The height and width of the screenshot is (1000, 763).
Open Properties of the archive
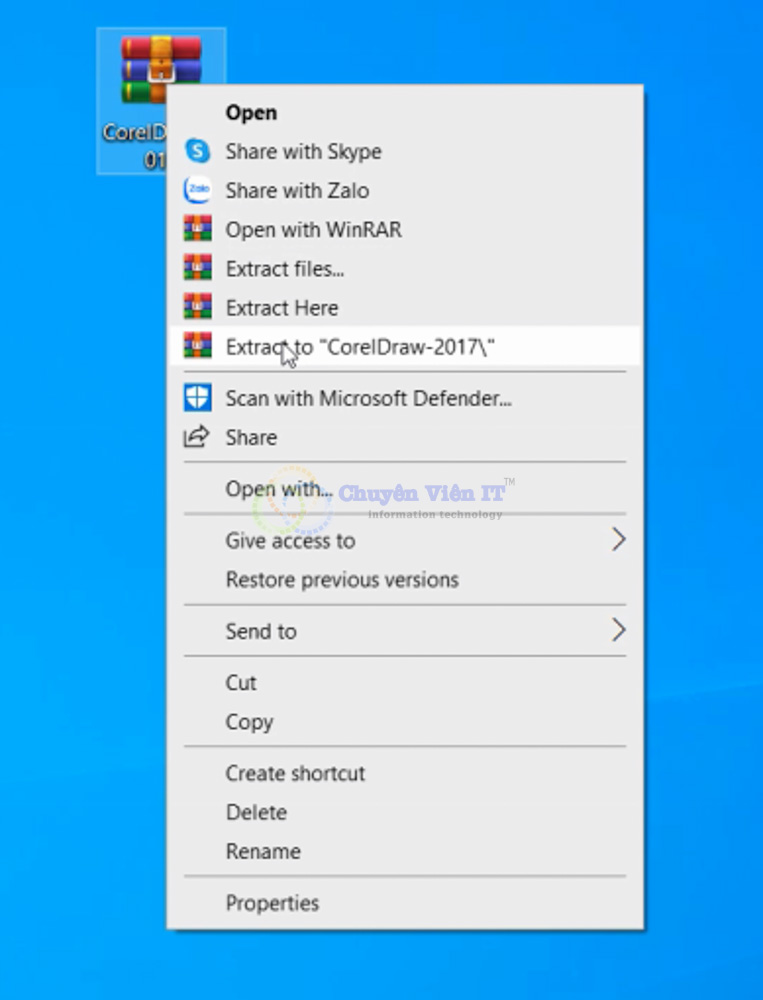pyautogui.click(x=272, y=903)
